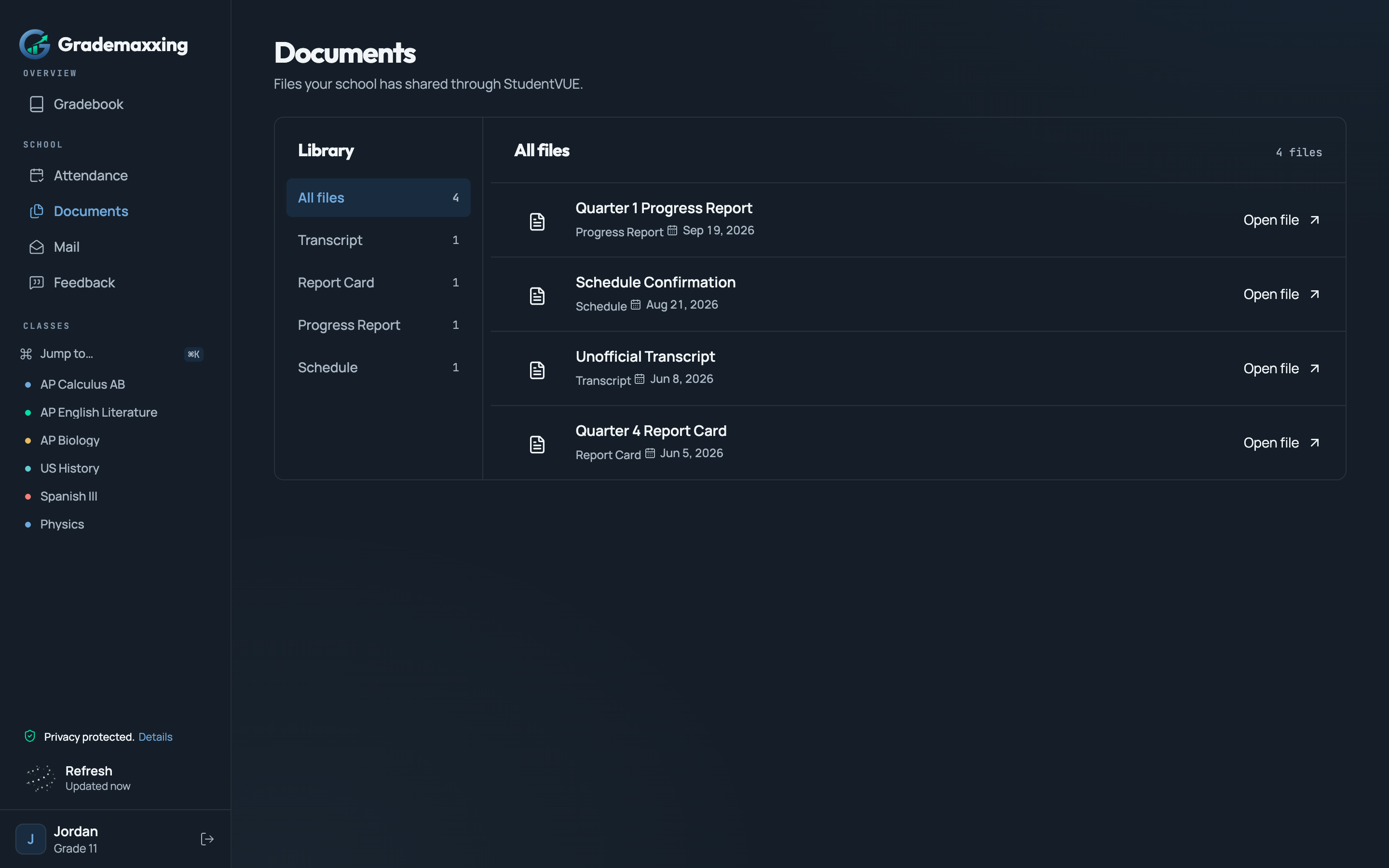1389x868 pixels.
Task: Select All files in Library
Action: click(x=378, y=198)
